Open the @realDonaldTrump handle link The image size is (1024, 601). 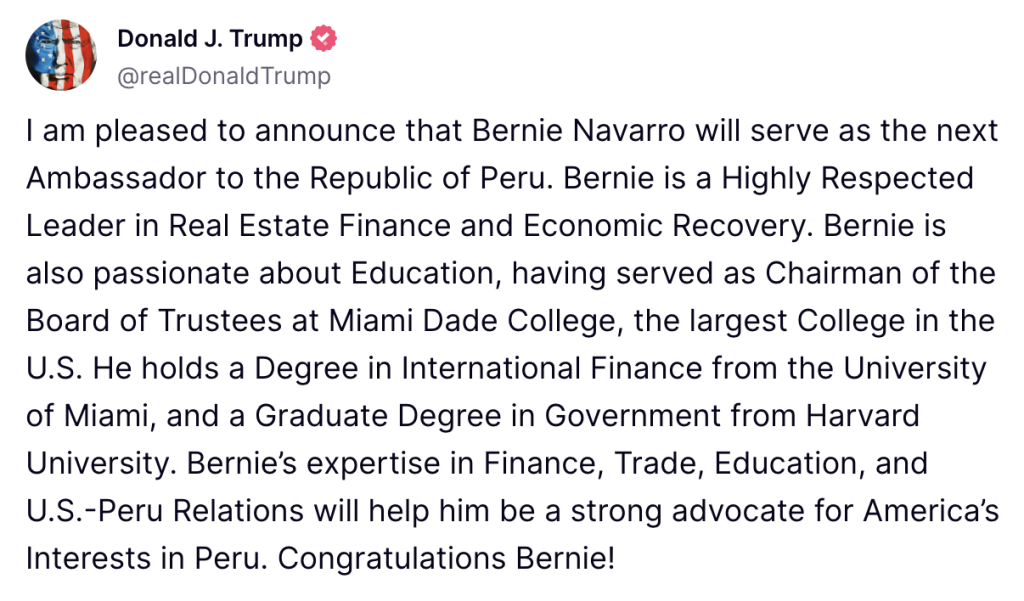pyautogui.click(x=224, y=76)
